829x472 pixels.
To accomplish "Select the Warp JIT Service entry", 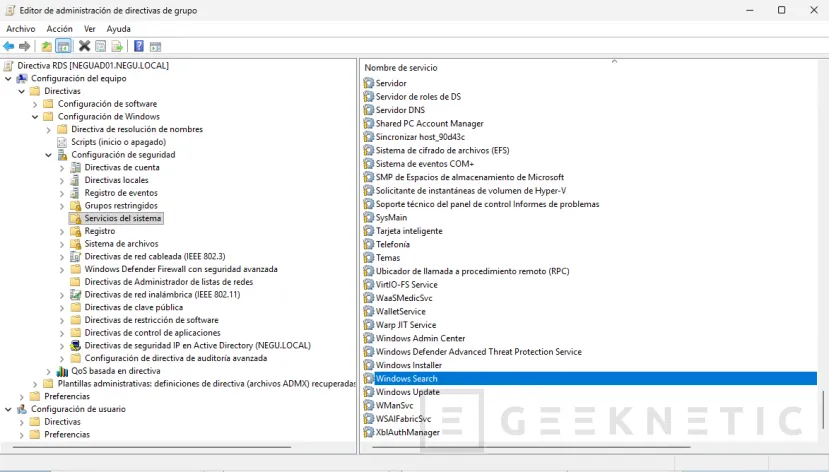I will tap(406, 325).
